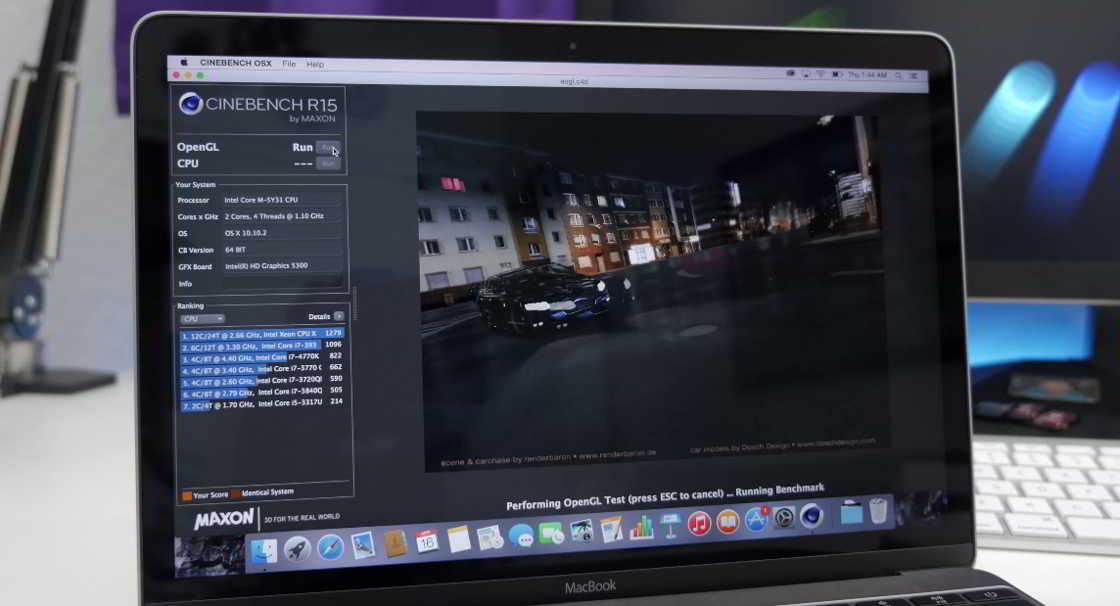Viewport: 1120px width, 606px height.
Task: Open App Store icon in Dock
Action: [x=756, y=520]
